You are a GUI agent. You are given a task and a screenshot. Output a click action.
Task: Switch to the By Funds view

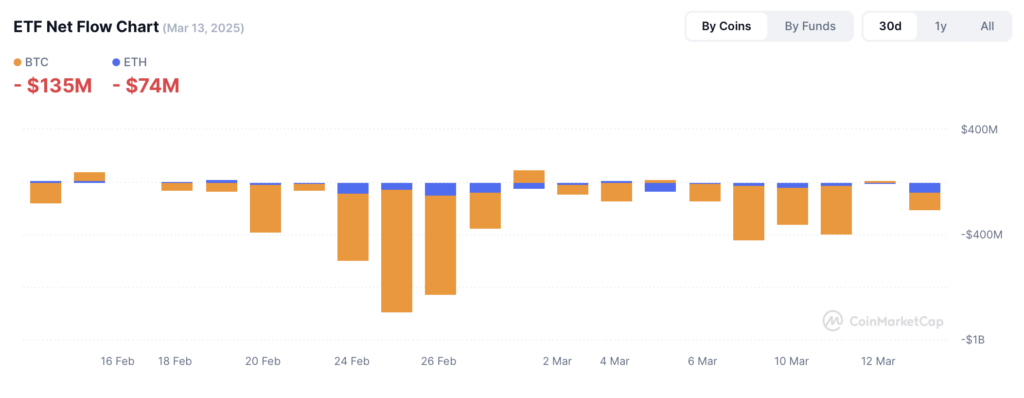coord(810,26)
